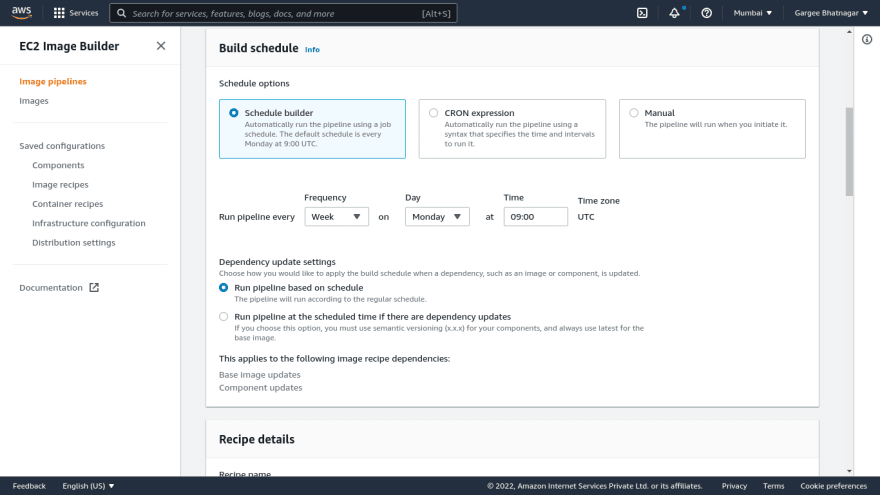880x495 pixels.
Task: Click the Recipe details heading
Action: point(256,439)
